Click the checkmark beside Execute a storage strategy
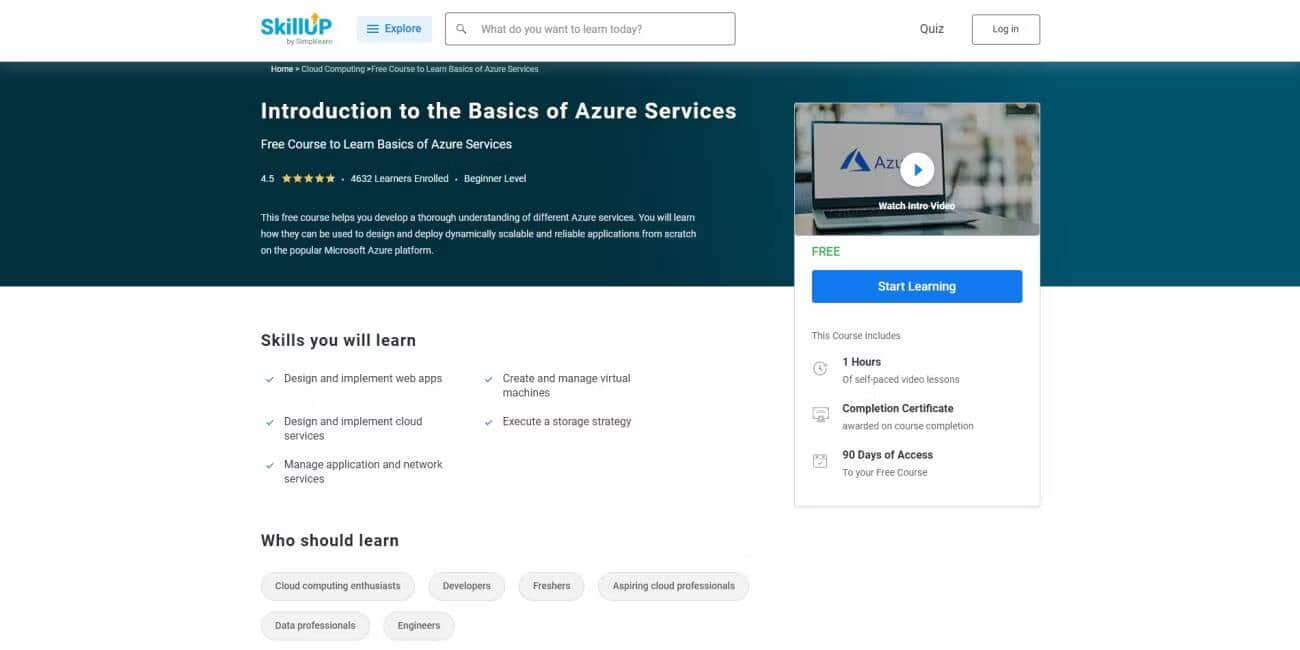This screenshot has width=1300, height=650. [489, 423]
